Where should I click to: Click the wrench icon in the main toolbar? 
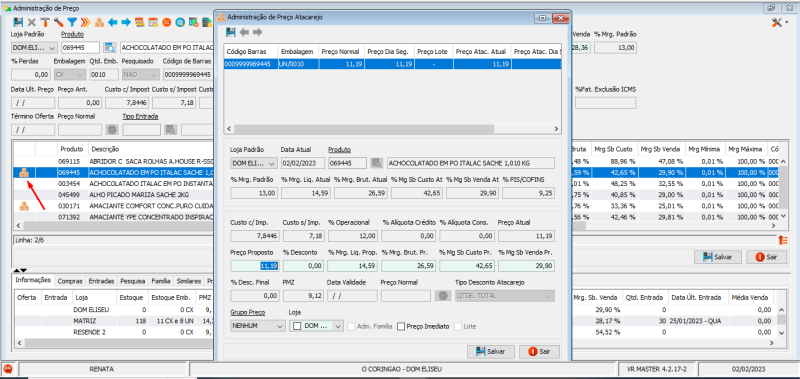pos(58,22)
